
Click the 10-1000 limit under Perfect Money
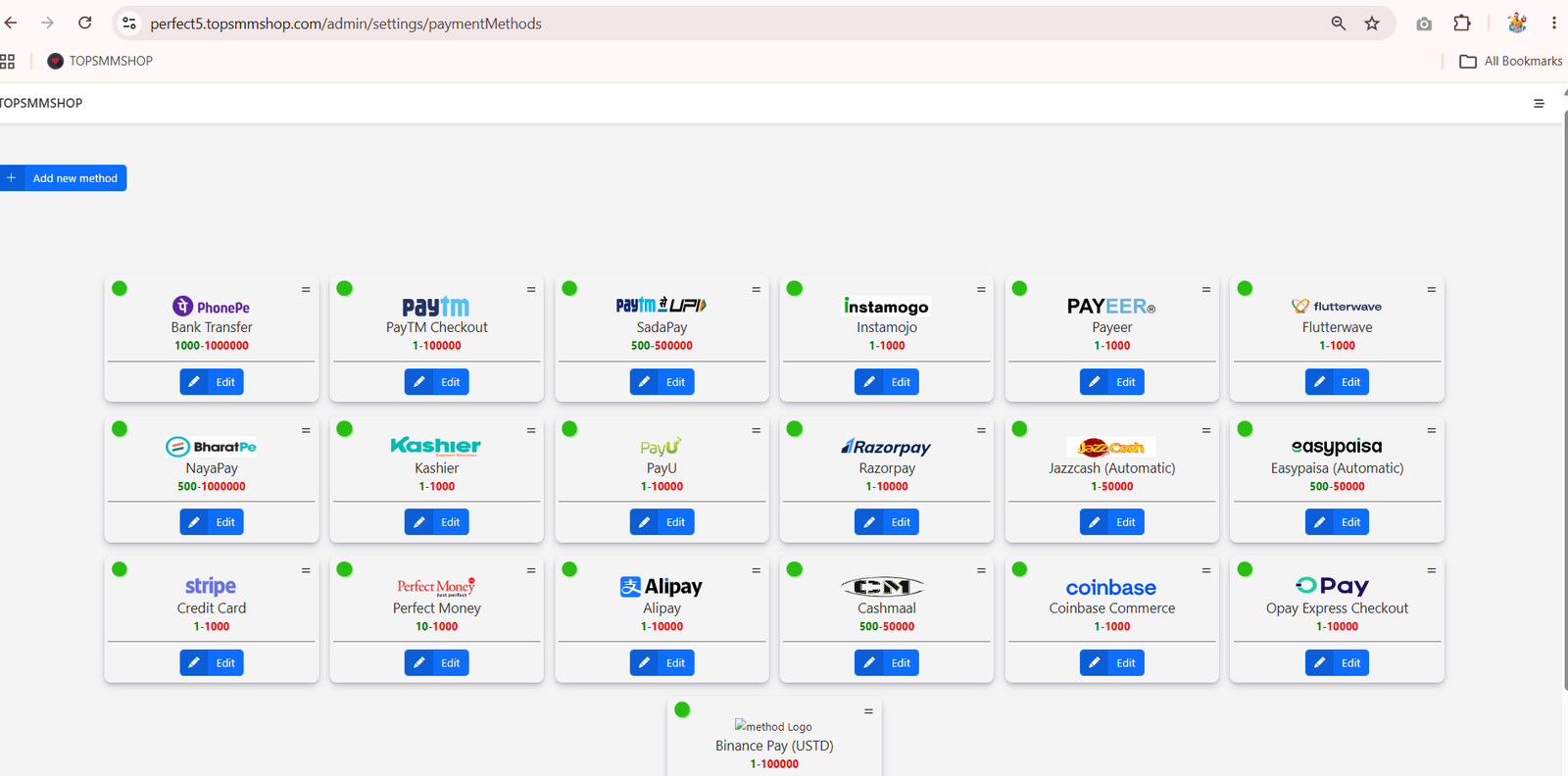[436, 627]
